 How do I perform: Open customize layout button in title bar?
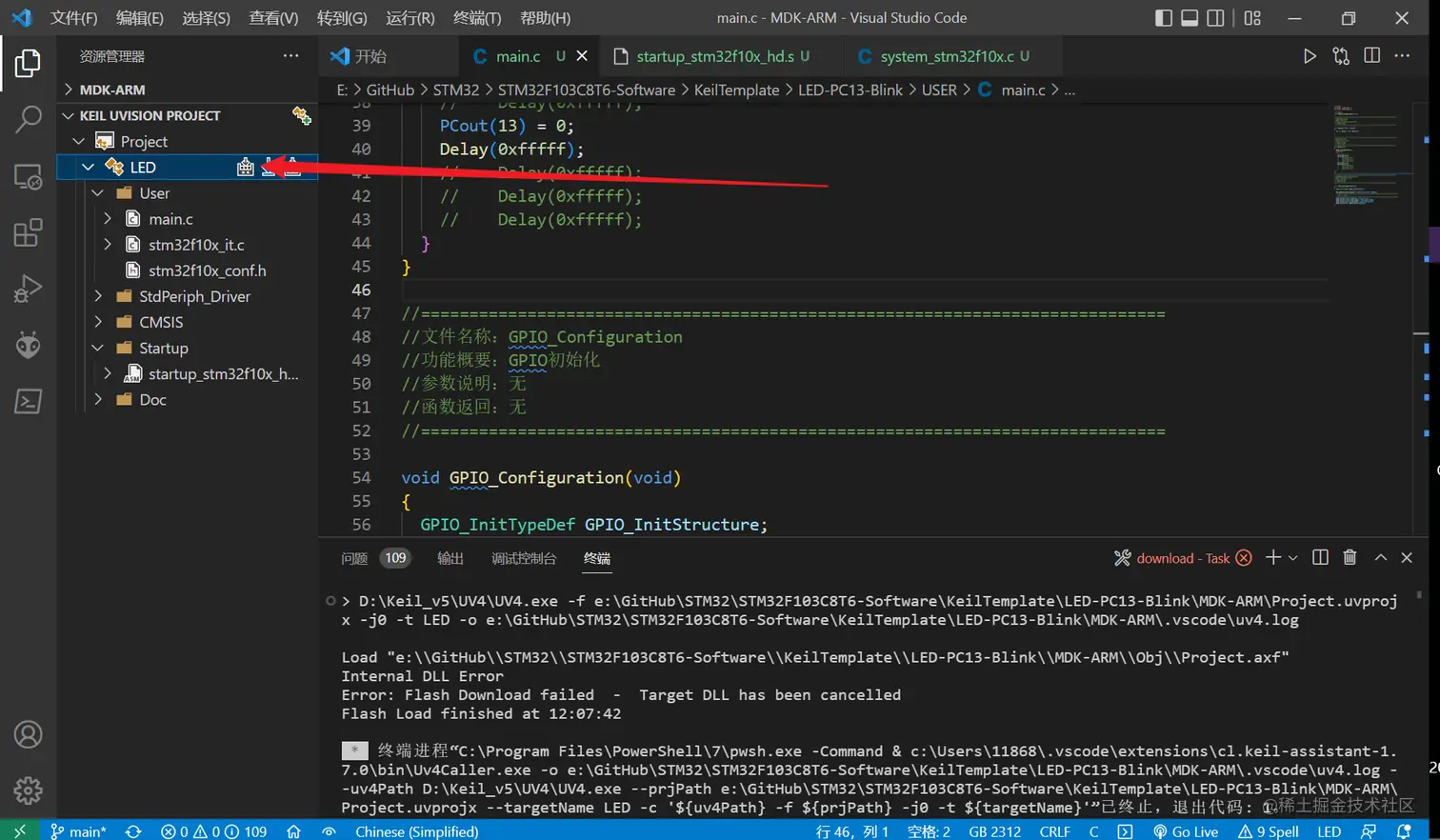coord(1252,18)
